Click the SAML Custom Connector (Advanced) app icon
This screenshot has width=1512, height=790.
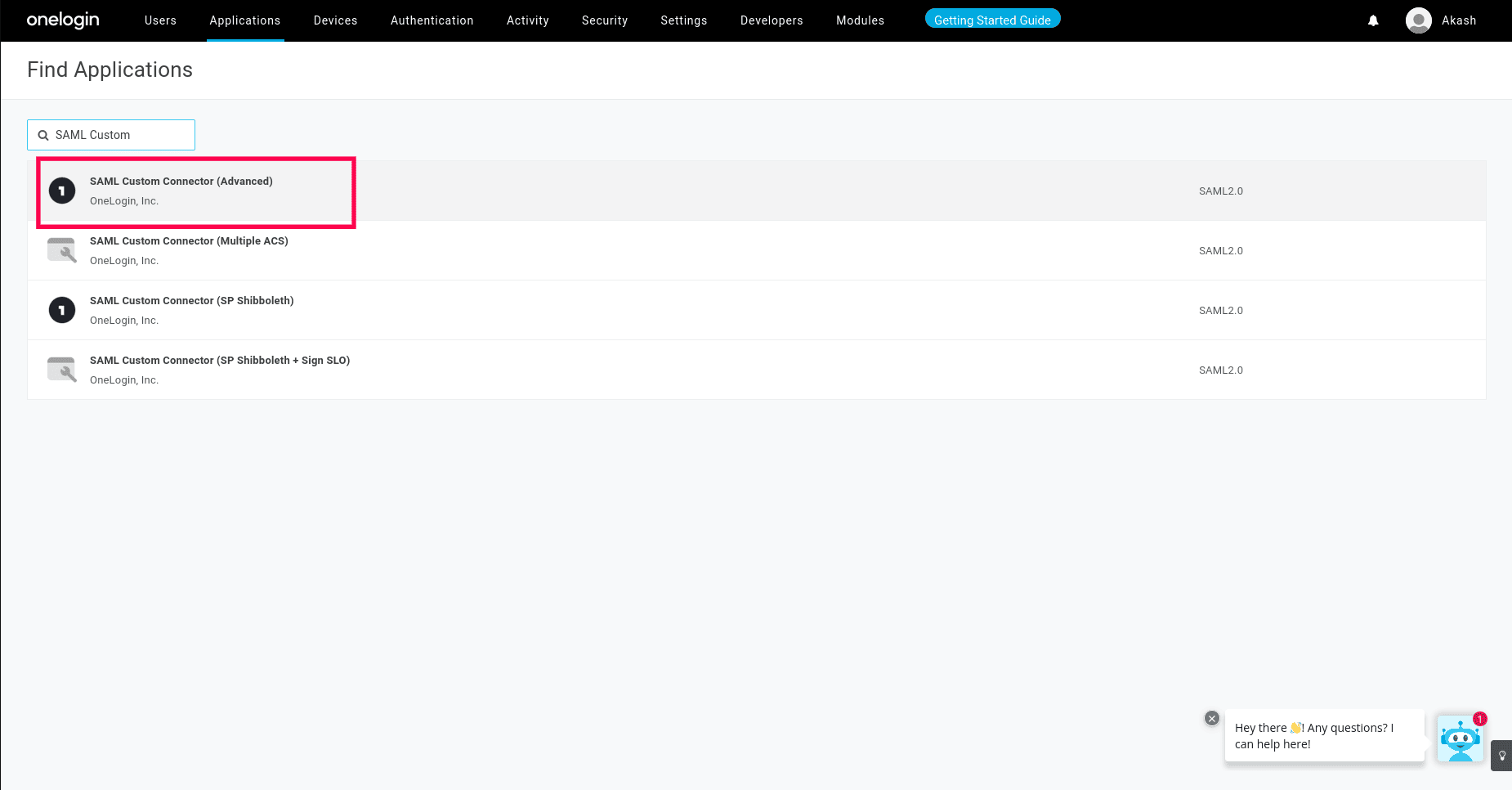coord(62,191)
